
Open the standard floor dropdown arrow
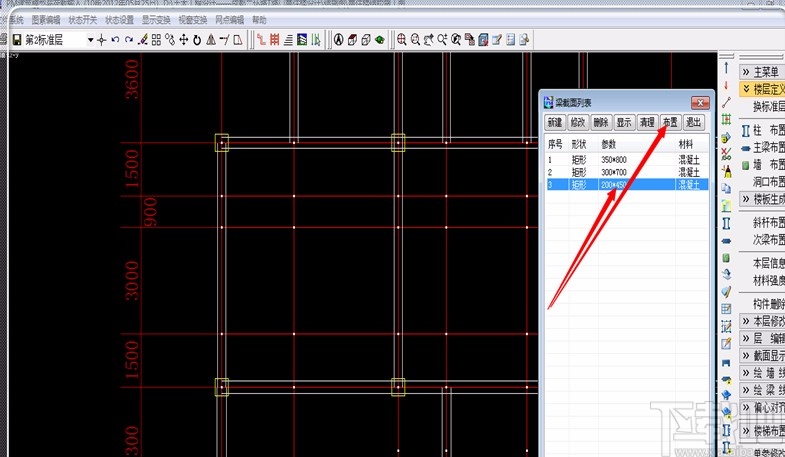point(90,40)
